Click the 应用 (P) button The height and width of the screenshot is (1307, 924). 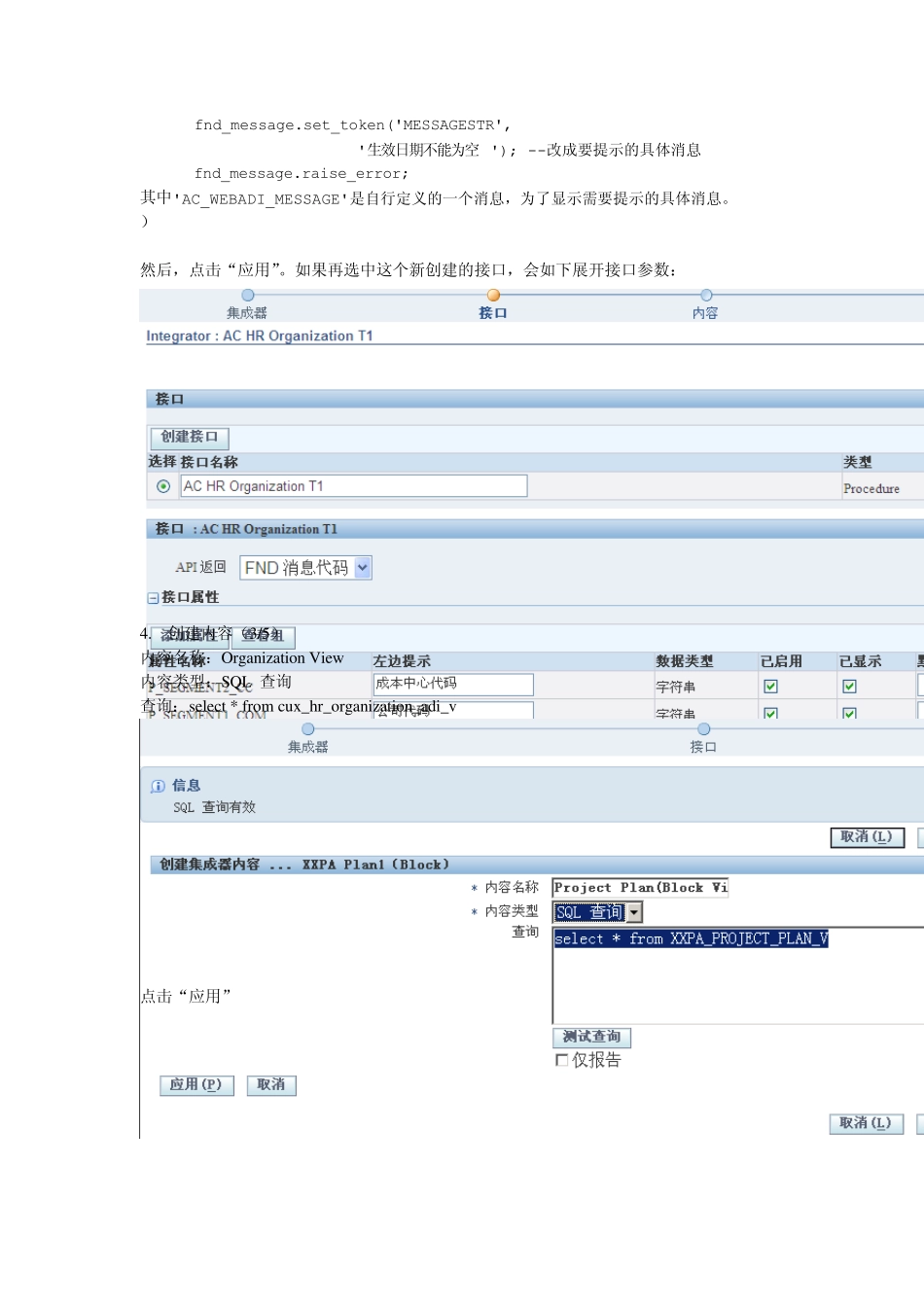pos(196,1084)
